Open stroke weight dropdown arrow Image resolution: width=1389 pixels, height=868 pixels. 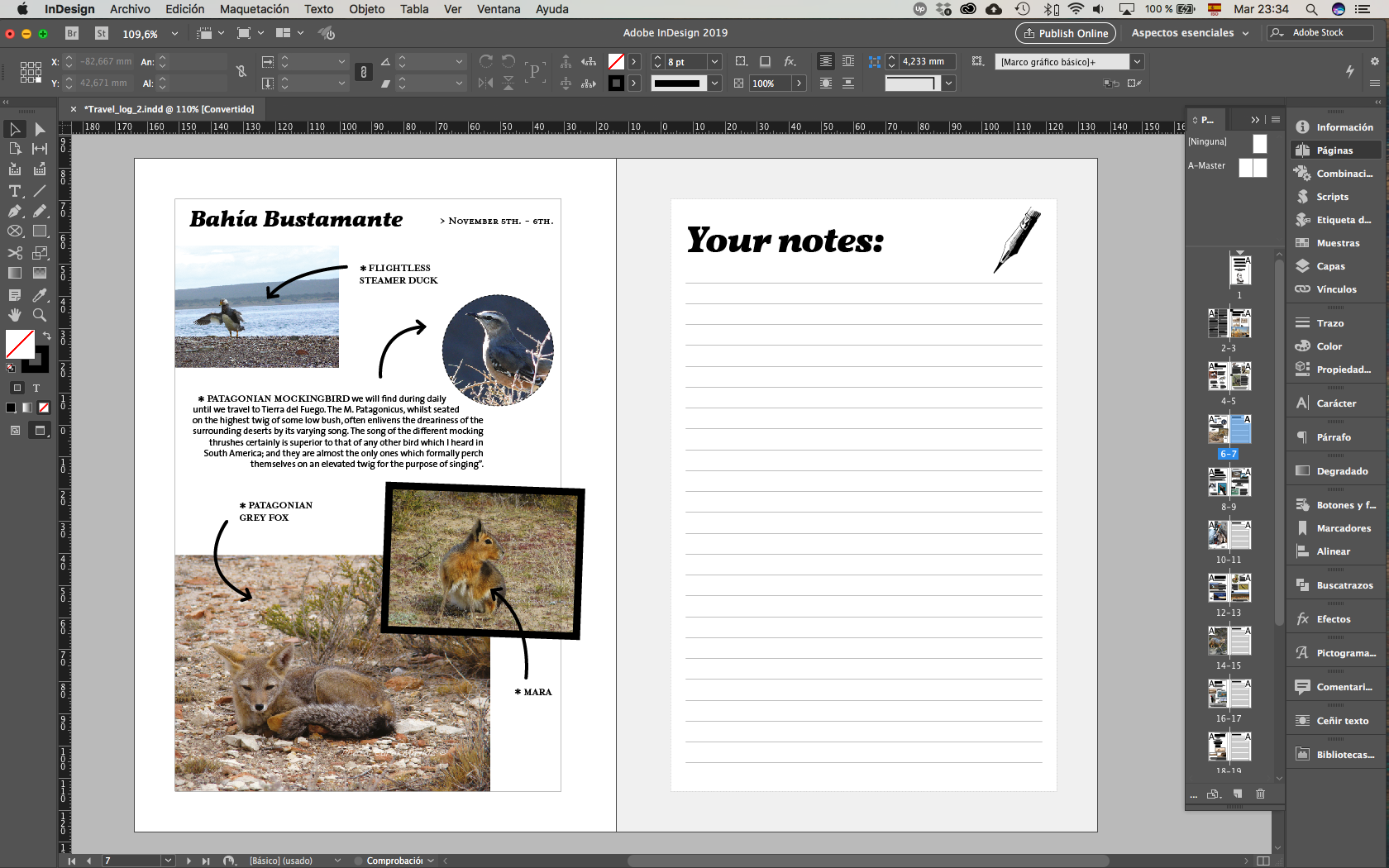(x=715, y=61)
